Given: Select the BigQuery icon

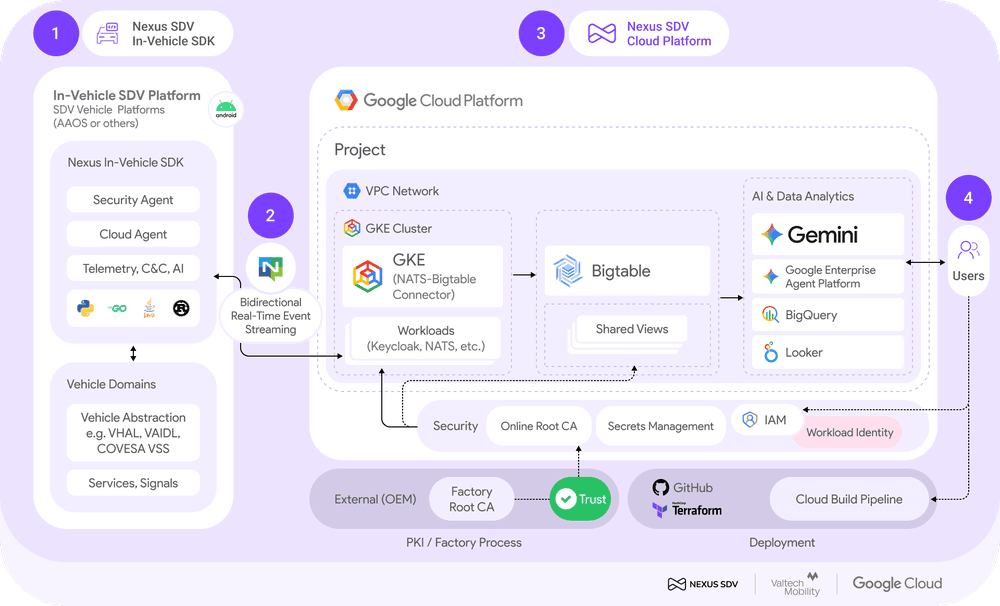Looking at the screenshot, I should pyautogui.click(x=770, y=314).
